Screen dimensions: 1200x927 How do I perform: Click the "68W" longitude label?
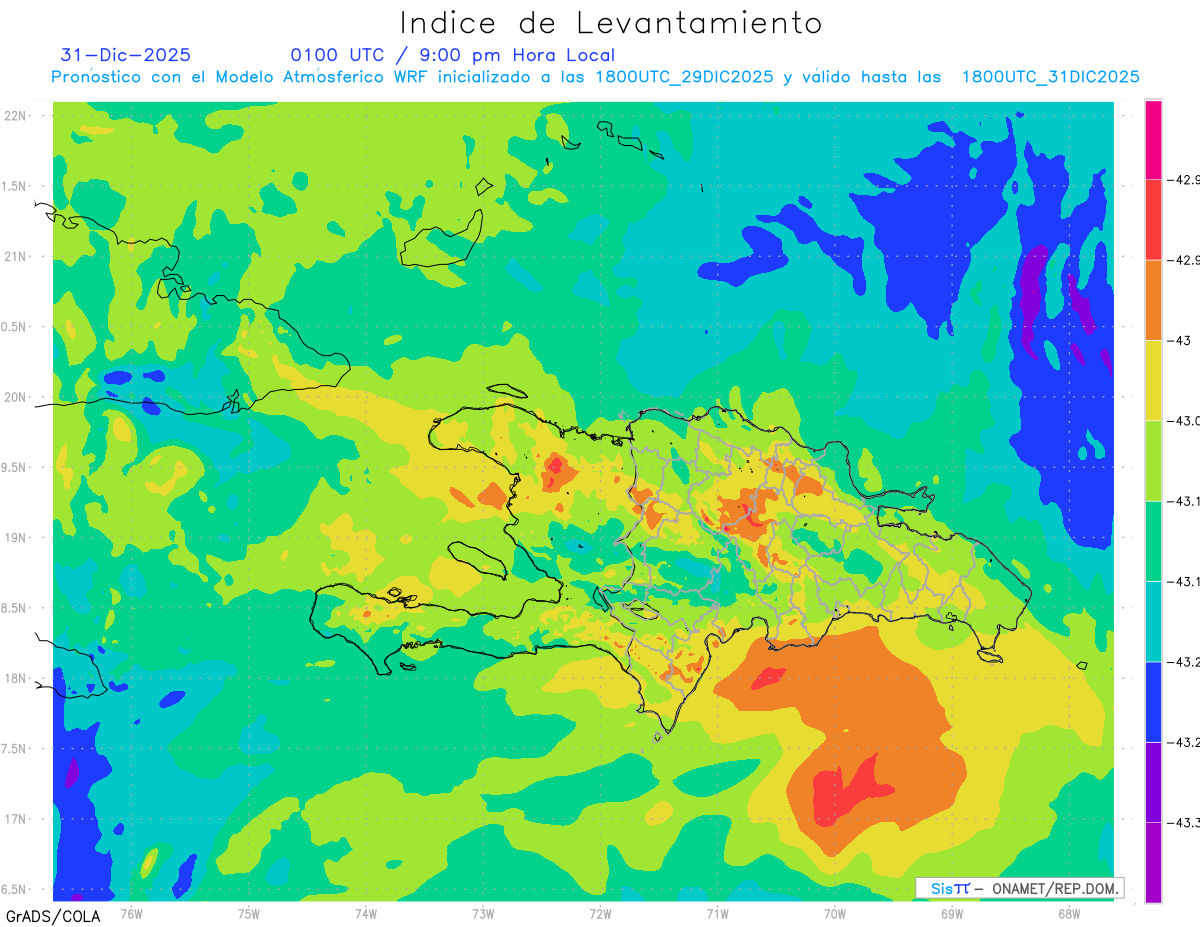[1068, 913]
